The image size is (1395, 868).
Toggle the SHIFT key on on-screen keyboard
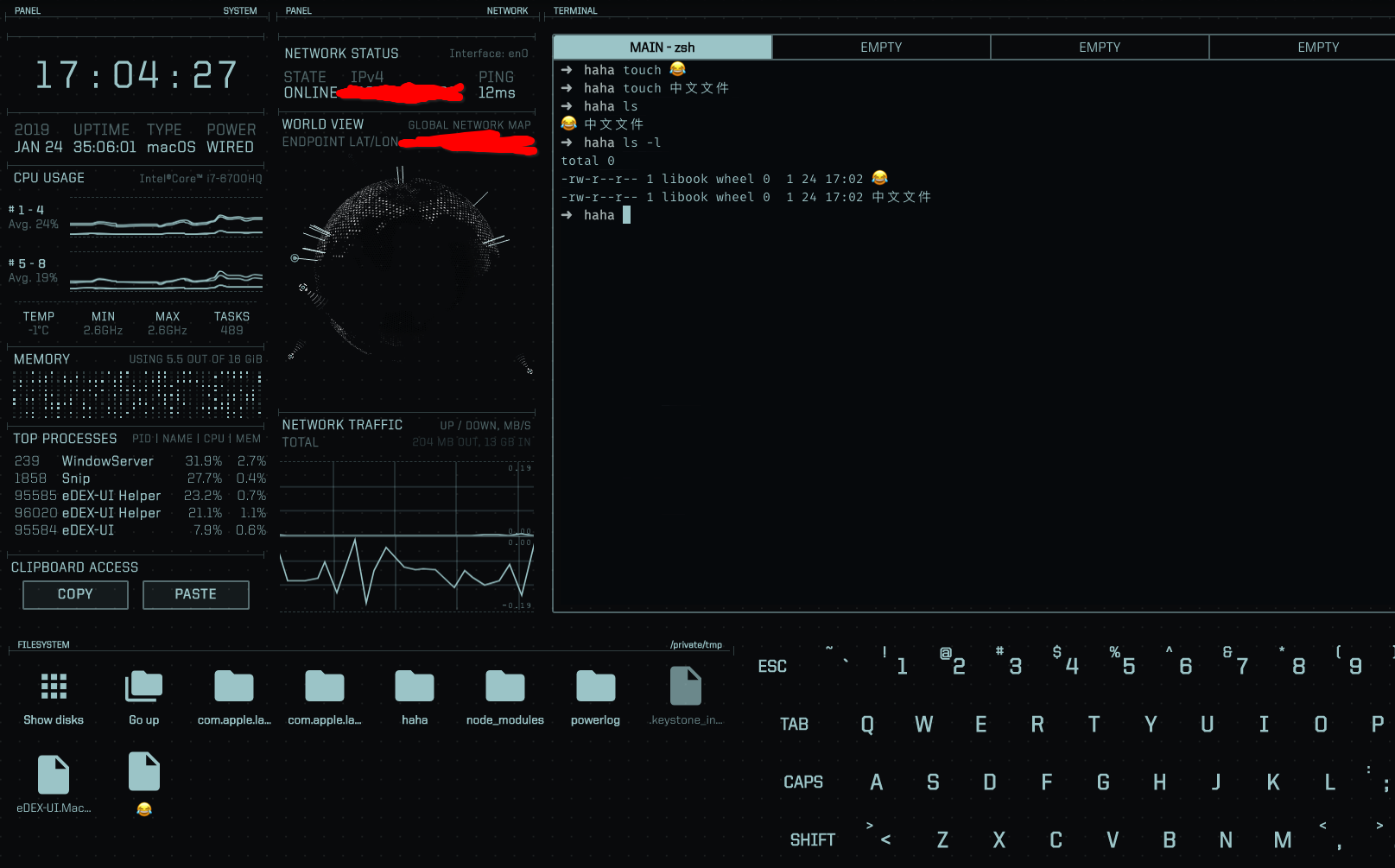click(x=813, y=839)
